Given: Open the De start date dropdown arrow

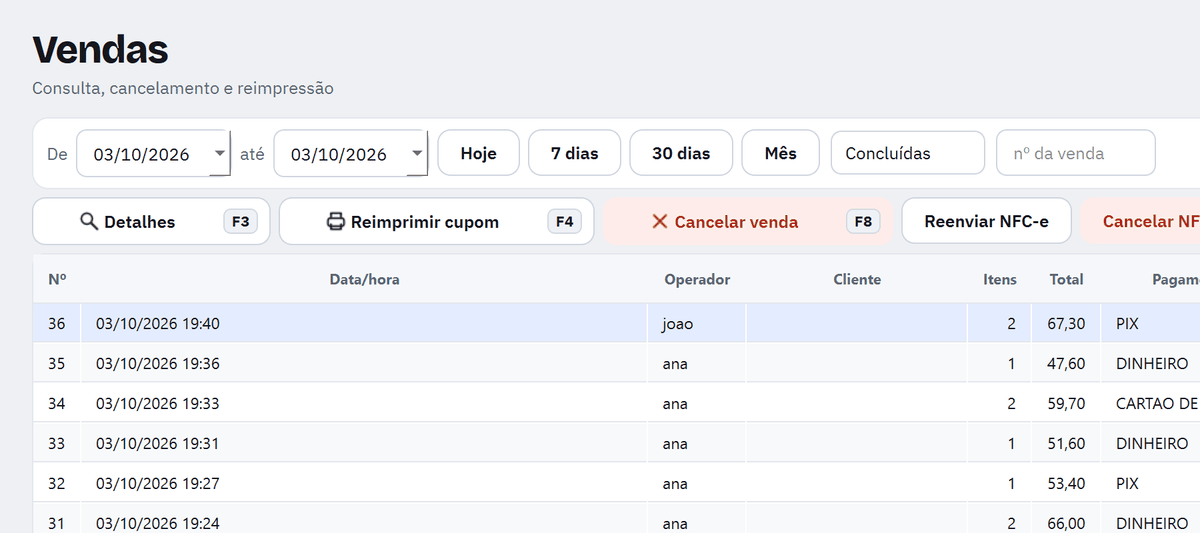Looking at the screenshot, I should (219, 154).
